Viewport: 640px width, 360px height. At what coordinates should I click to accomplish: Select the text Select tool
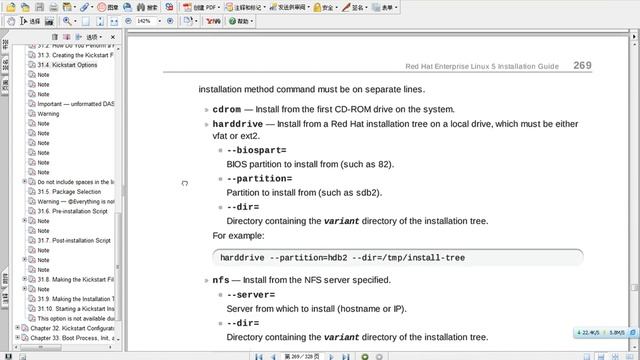click(30, 21)
